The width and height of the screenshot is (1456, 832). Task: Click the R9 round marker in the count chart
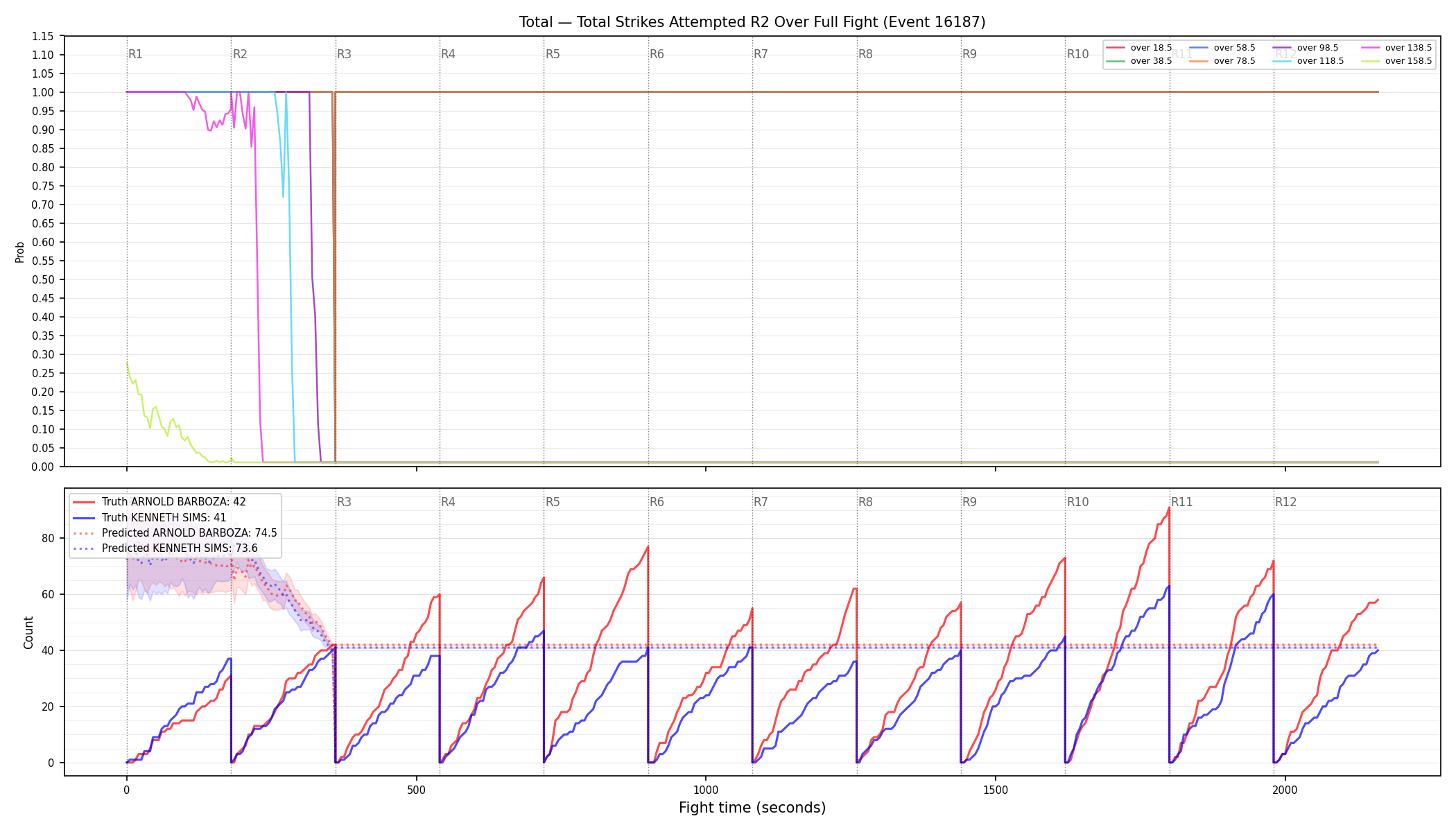(969, 502)
